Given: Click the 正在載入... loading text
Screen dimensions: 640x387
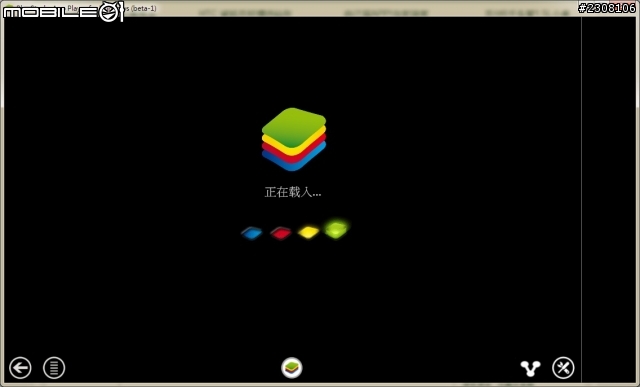Looking at the screenshot, I should point(293,192).
